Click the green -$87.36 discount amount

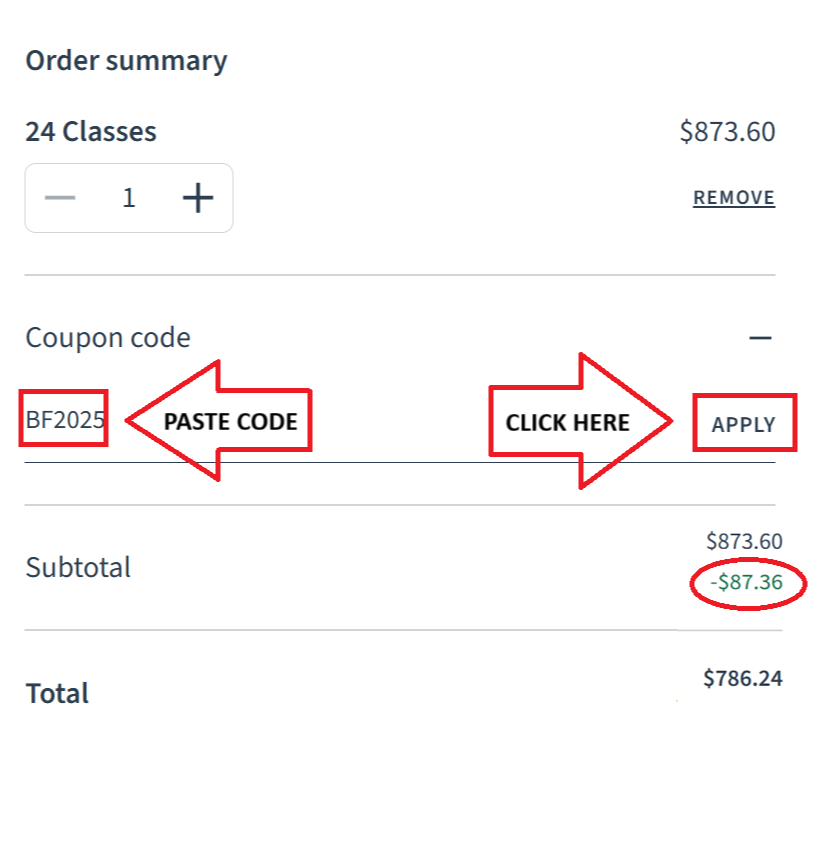click(x=746, y=581)
